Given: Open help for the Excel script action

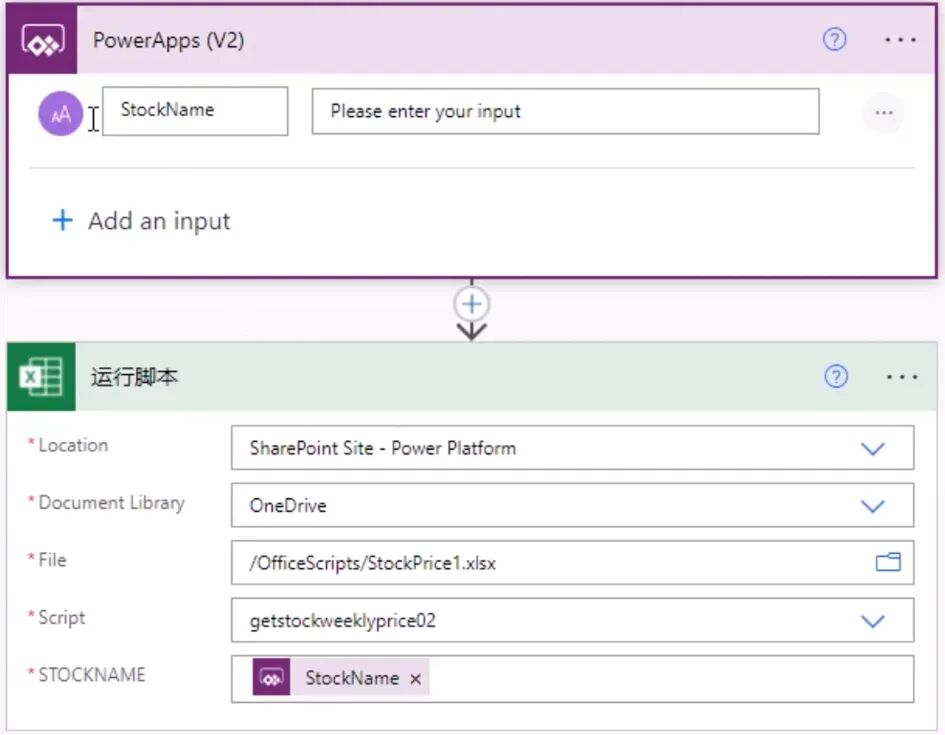Looking at the screenshot, I should point(836,377).
